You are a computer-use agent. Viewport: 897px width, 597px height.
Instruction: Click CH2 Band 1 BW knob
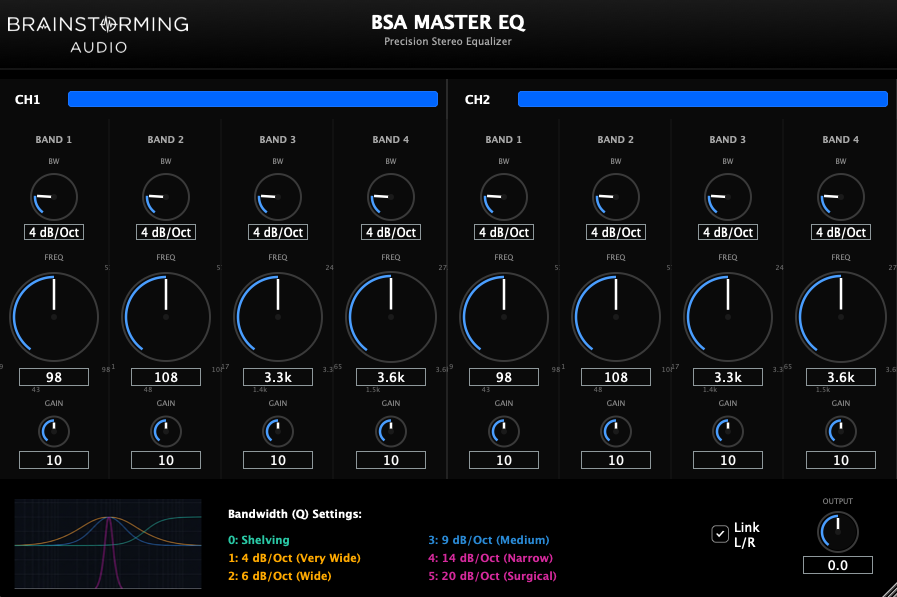pos(504,197)
